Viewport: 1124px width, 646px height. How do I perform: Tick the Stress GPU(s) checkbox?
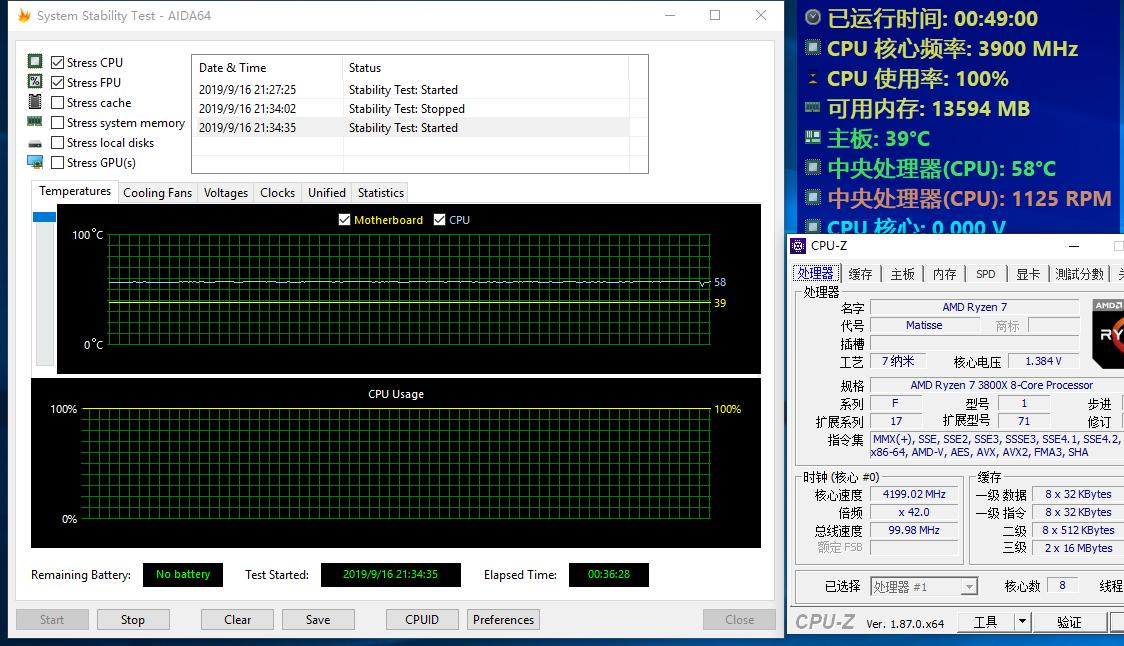tap(58, 163)
